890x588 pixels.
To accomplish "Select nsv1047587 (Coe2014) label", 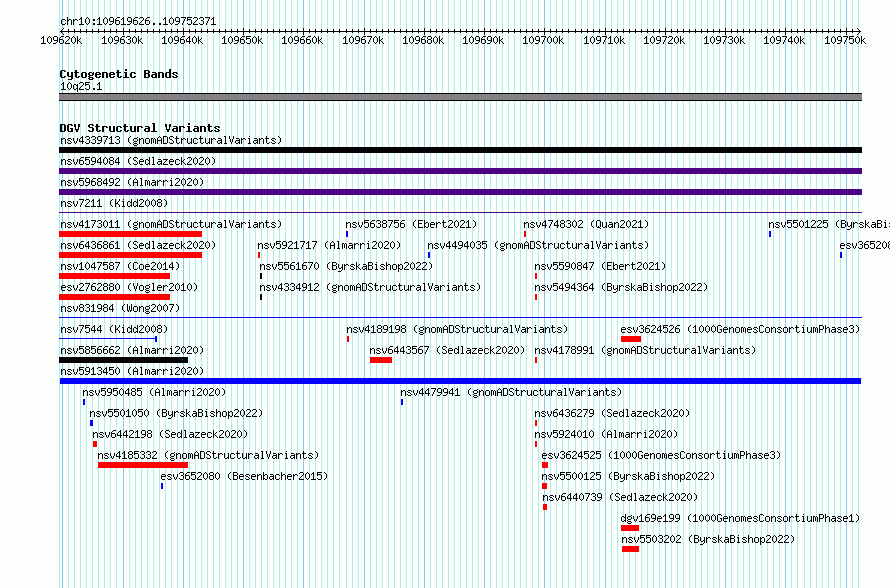I will 120,266.
